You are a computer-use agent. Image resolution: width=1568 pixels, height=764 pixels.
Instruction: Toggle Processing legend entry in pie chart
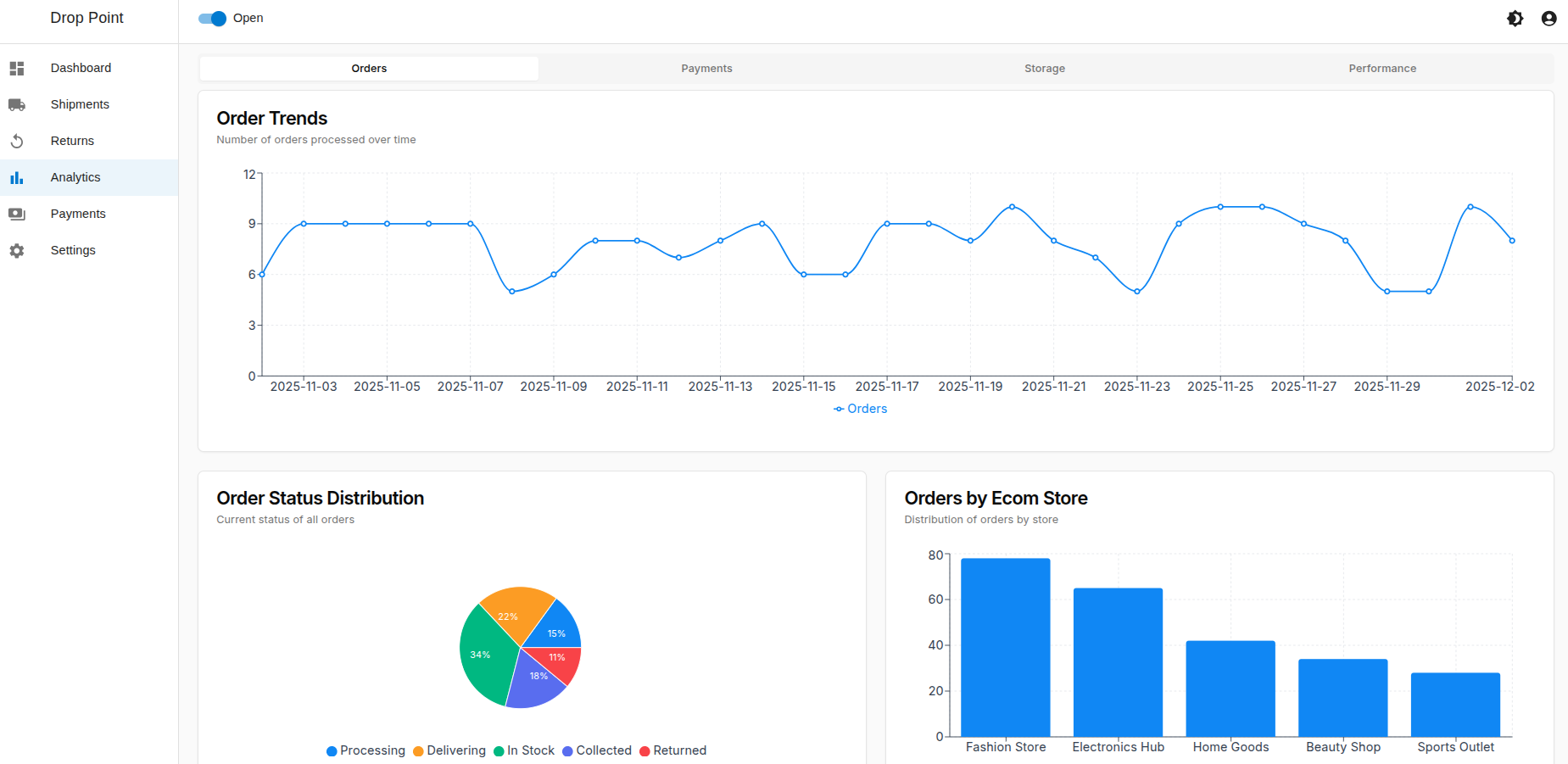pyautogui.click(x=365, y=750)
